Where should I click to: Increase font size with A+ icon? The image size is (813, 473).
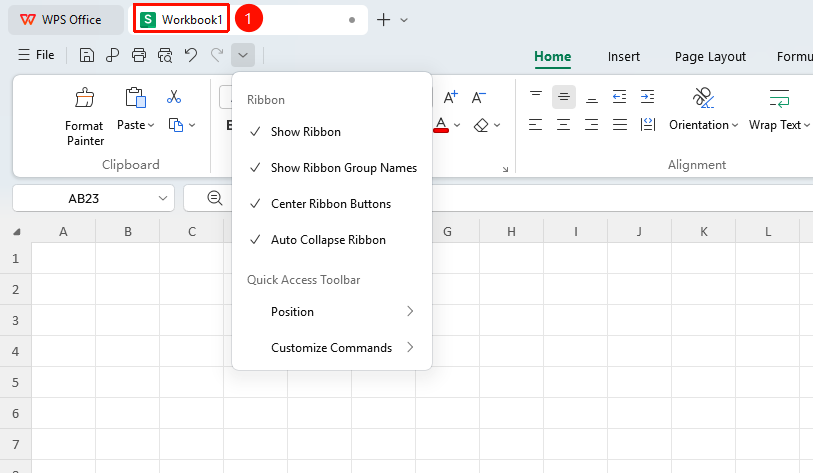[x=451, y=97]
